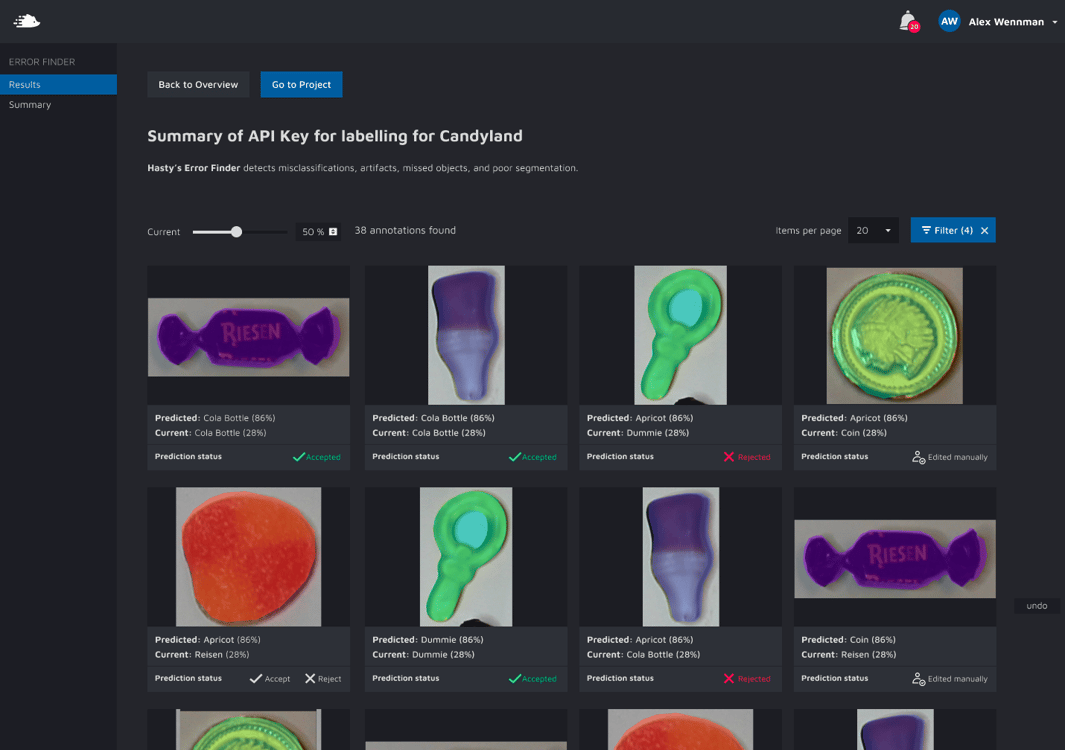Click the Back to Overview button
This screenshot has height=750, width=1065.
[198, 85]
